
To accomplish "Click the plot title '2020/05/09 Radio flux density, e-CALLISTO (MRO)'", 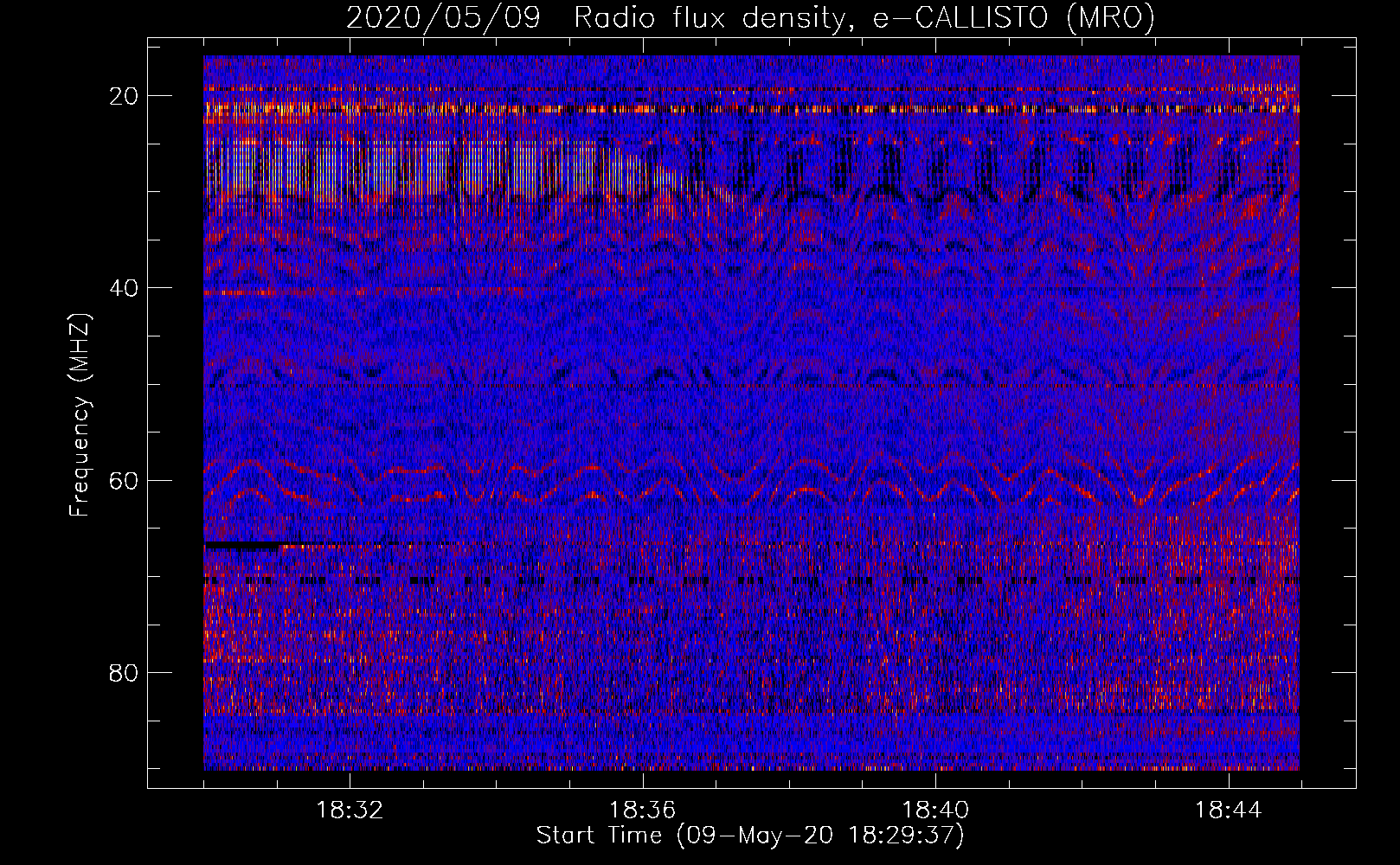I will (x=750, y=17).
